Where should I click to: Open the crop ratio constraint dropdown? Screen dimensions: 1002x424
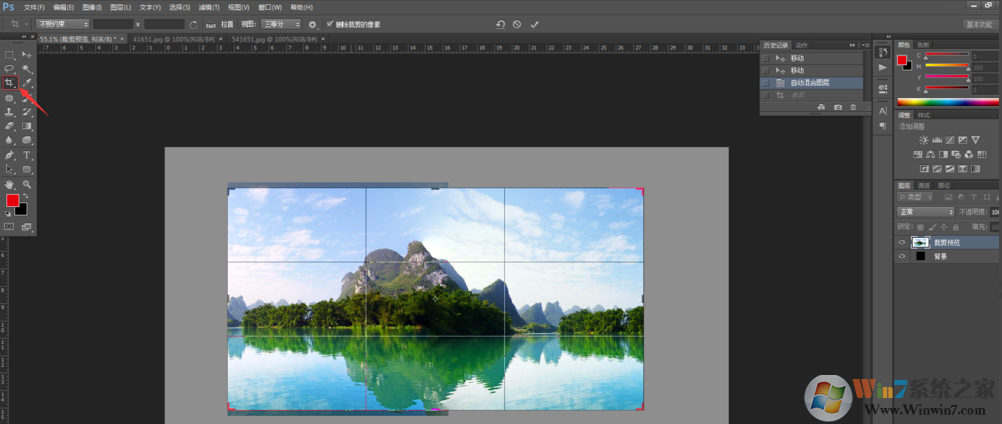coord(62,23)
